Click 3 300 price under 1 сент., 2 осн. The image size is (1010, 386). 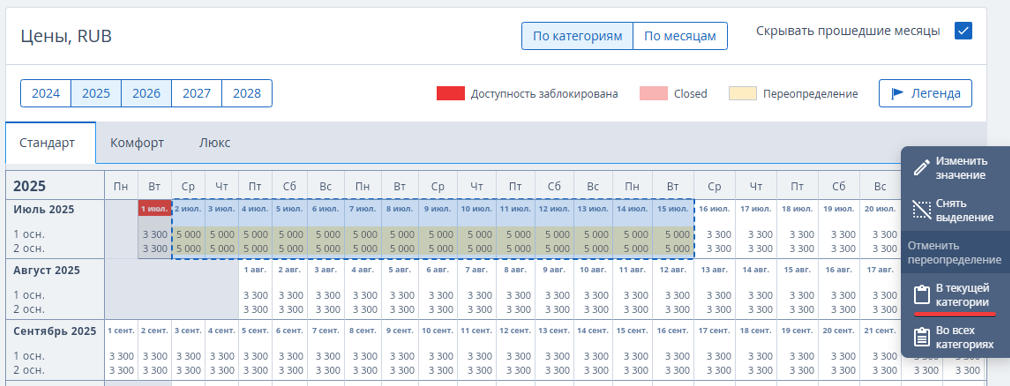pos(121,371)
